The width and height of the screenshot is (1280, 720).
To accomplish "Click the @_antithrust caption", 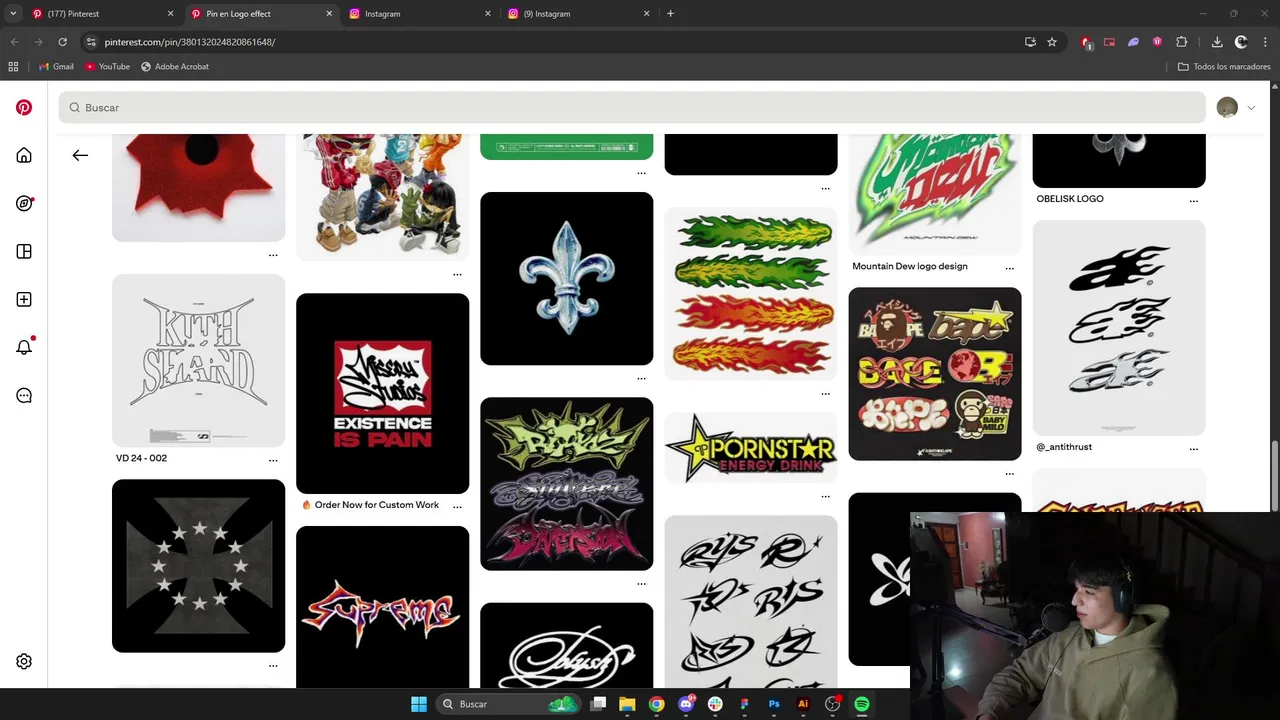I will point(1064,447).
